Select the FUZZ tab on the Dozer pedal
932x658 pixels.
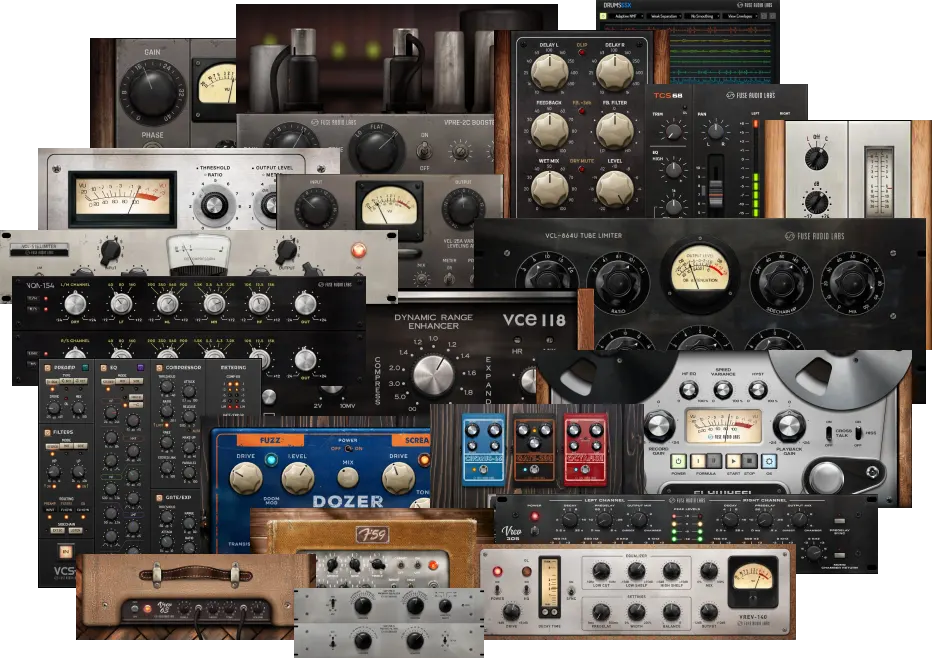click(270, 439)
